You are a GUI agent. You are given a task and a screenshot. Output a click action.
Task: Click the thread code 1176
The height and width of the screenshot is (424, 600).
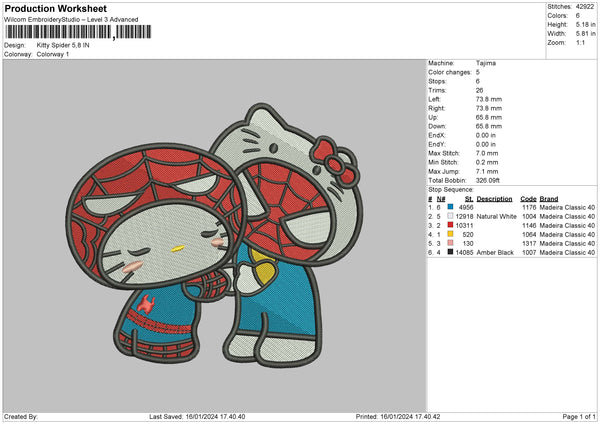[529, 207]
